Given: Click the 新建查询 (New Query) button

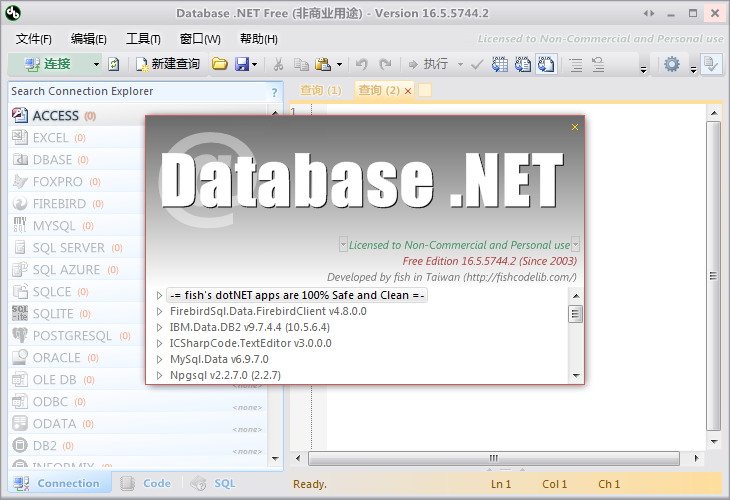Looking at the screenshot, I should 168,64.
